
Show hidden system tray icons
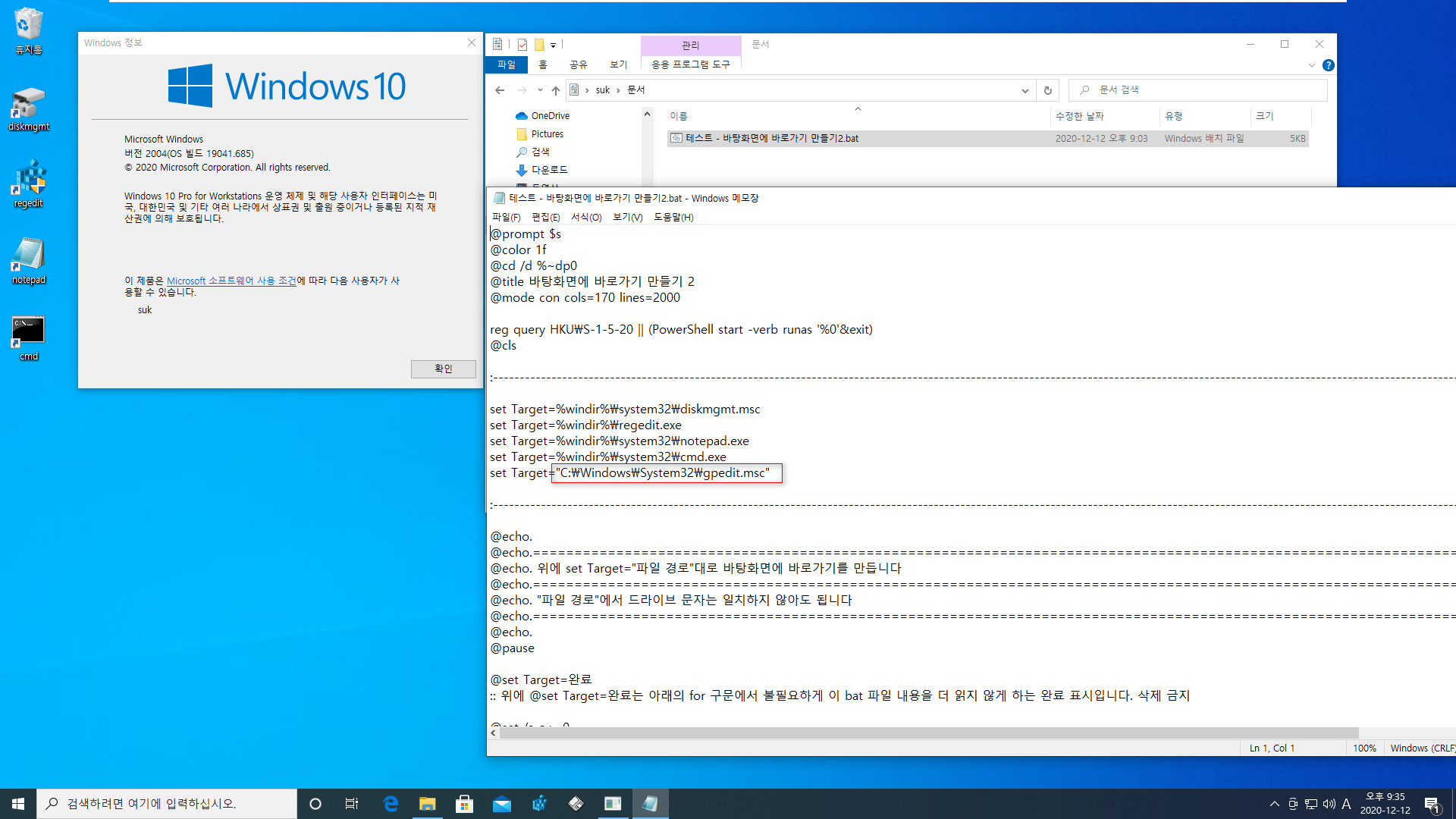point(1274,804)
